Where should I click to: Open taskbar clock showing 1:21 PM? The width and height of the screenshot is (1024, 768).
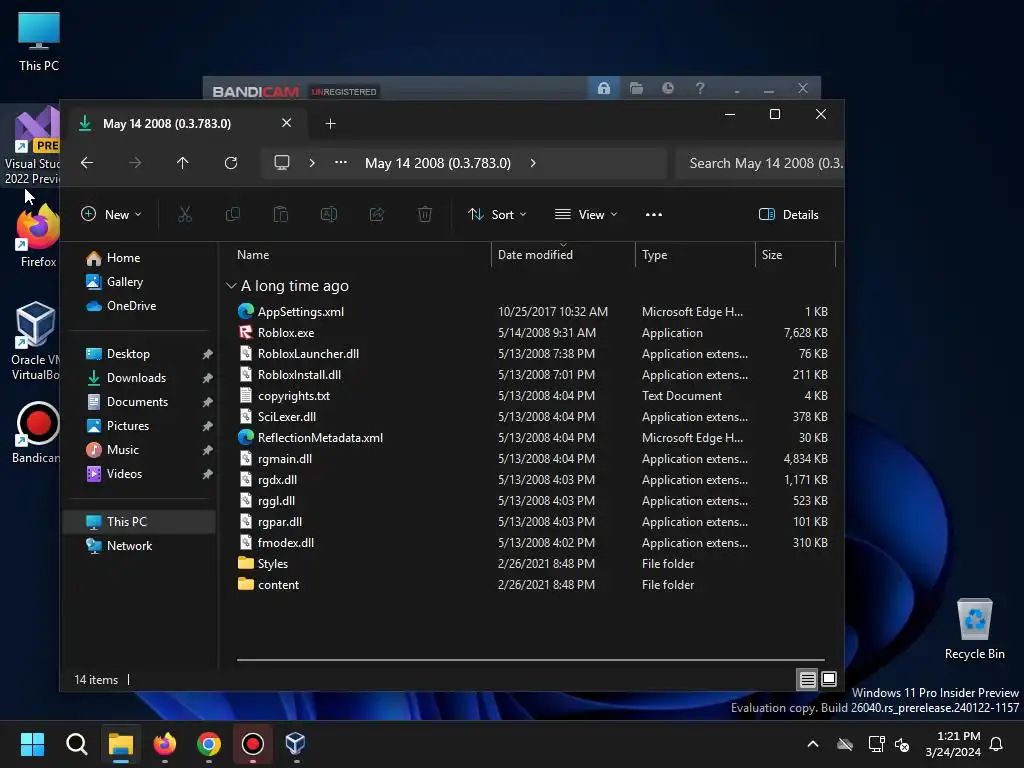pos(953,744)
